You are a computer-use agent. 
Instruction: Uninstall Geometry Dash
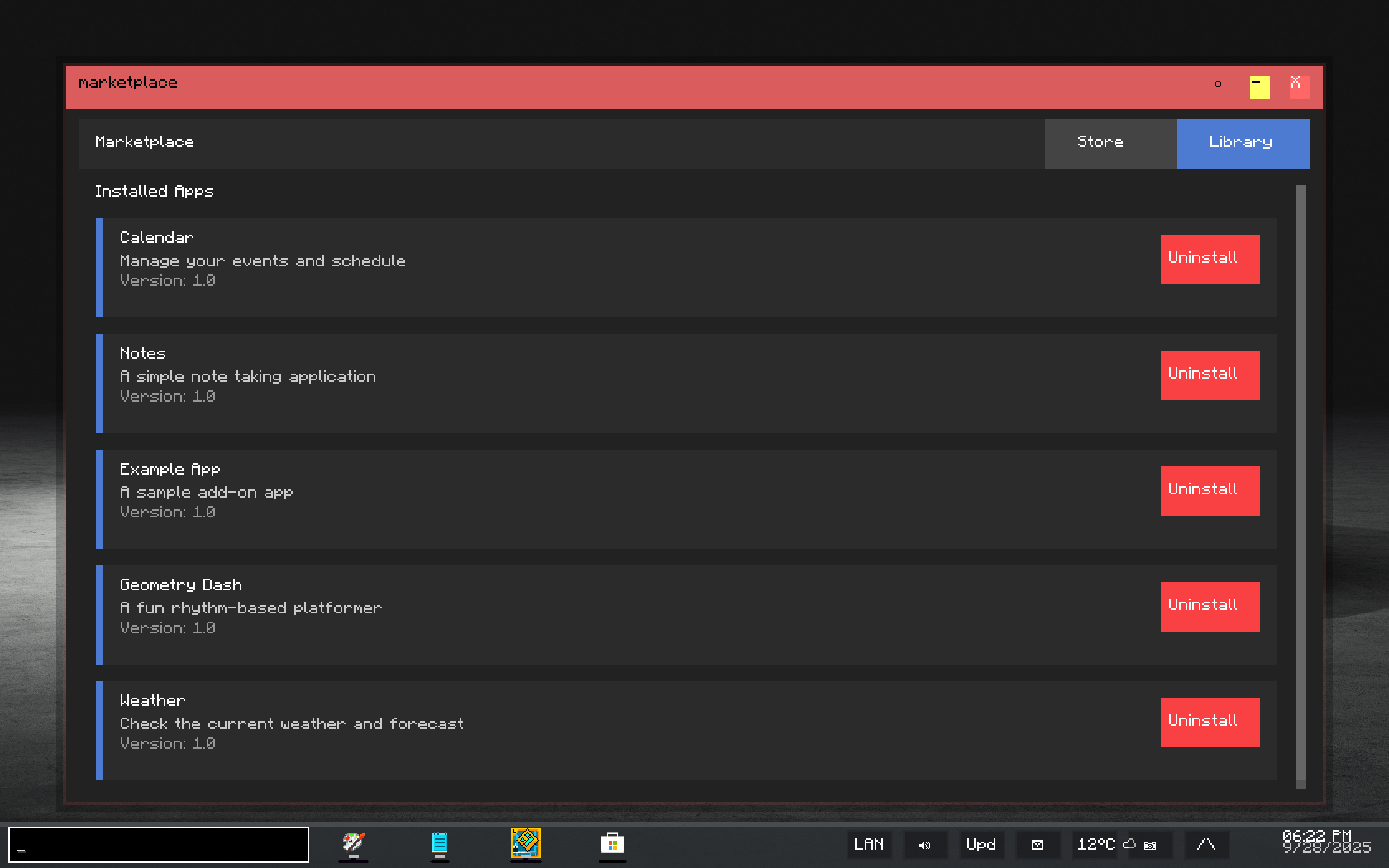pos(1210,606)
